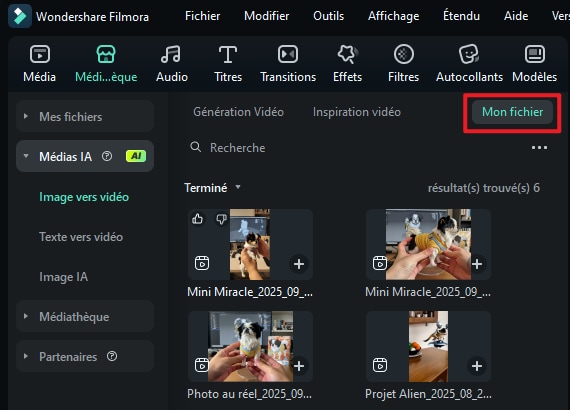Click the Recherche search field
The image size is (570, 410).
pyautogui.click(x=356, y=148)
